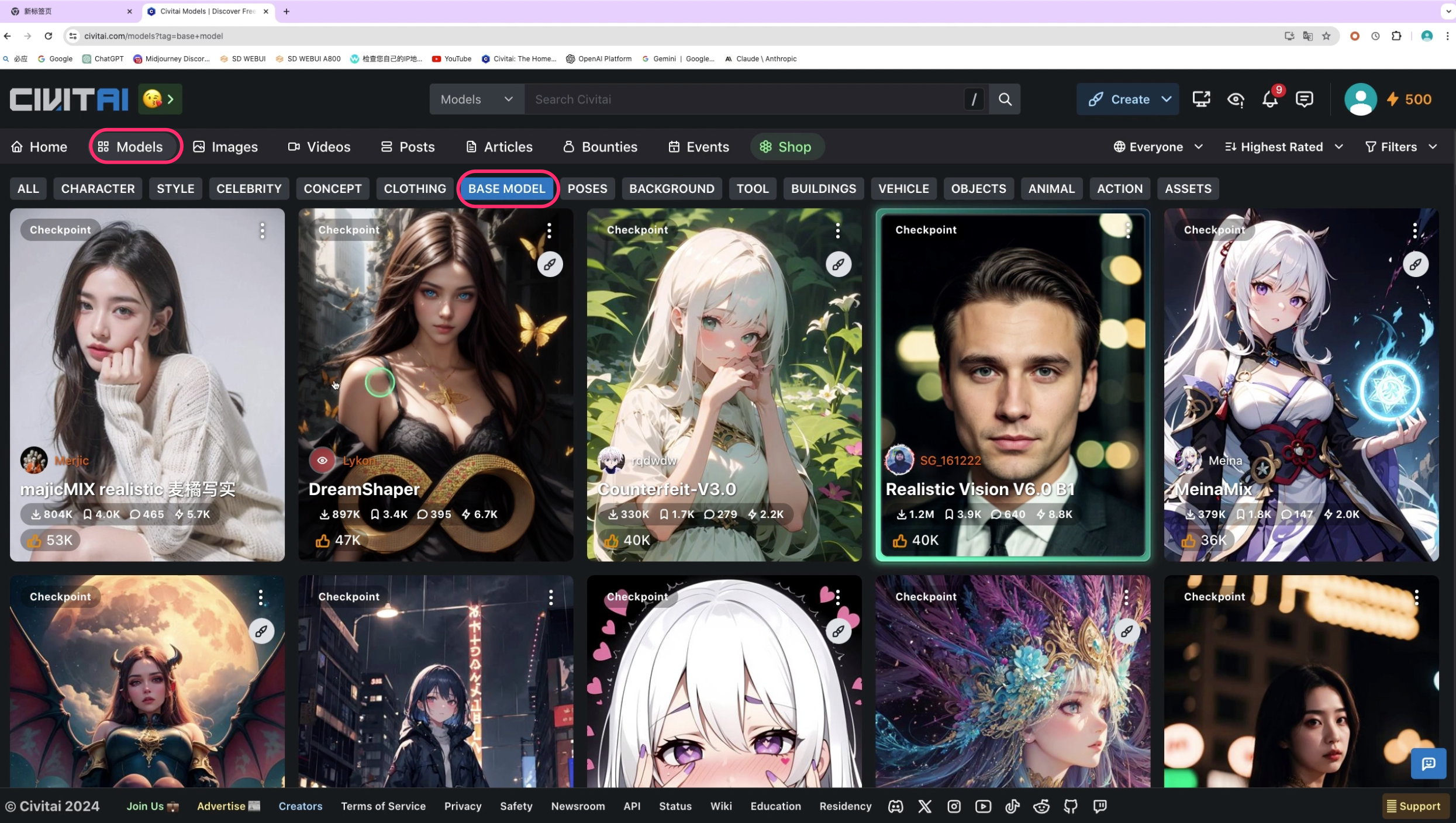The width and height of the screenshot is (1456, 823).
Task: Open the generation queue monitor icon
Action: click(x=1201, y=99)
